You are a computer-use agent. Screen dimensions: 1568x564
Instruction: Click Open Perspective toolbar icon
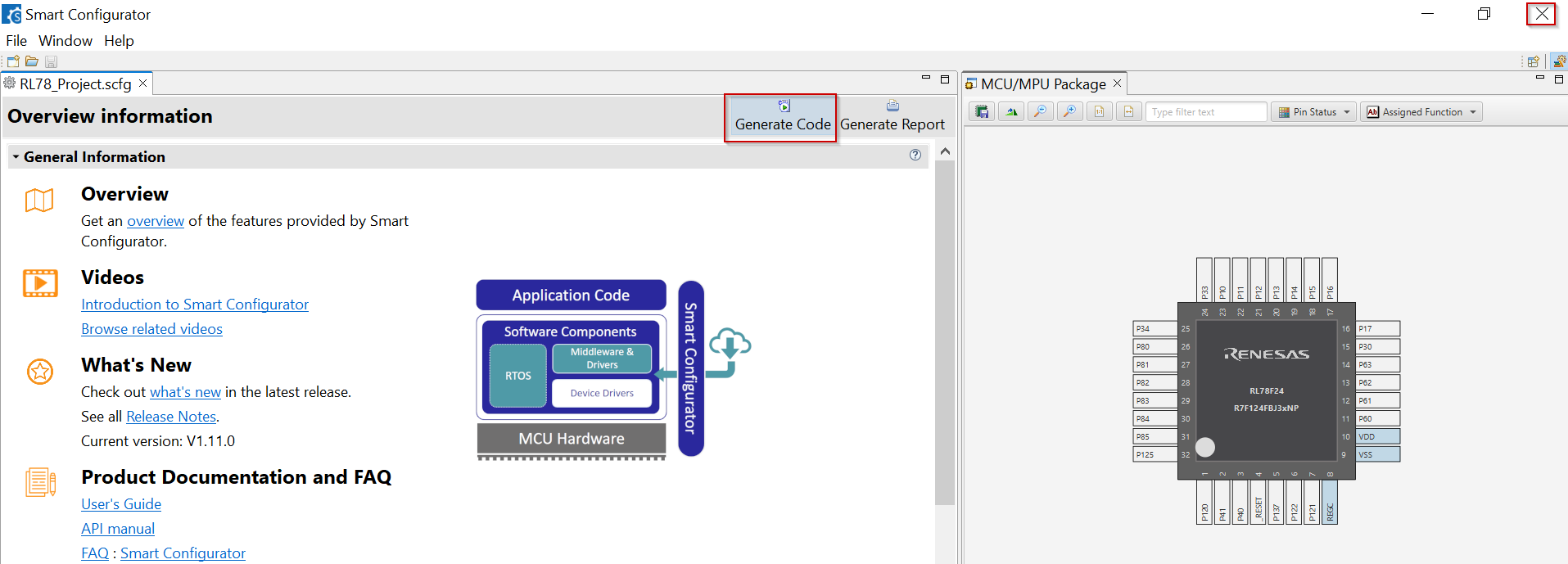pos(1533,61)
